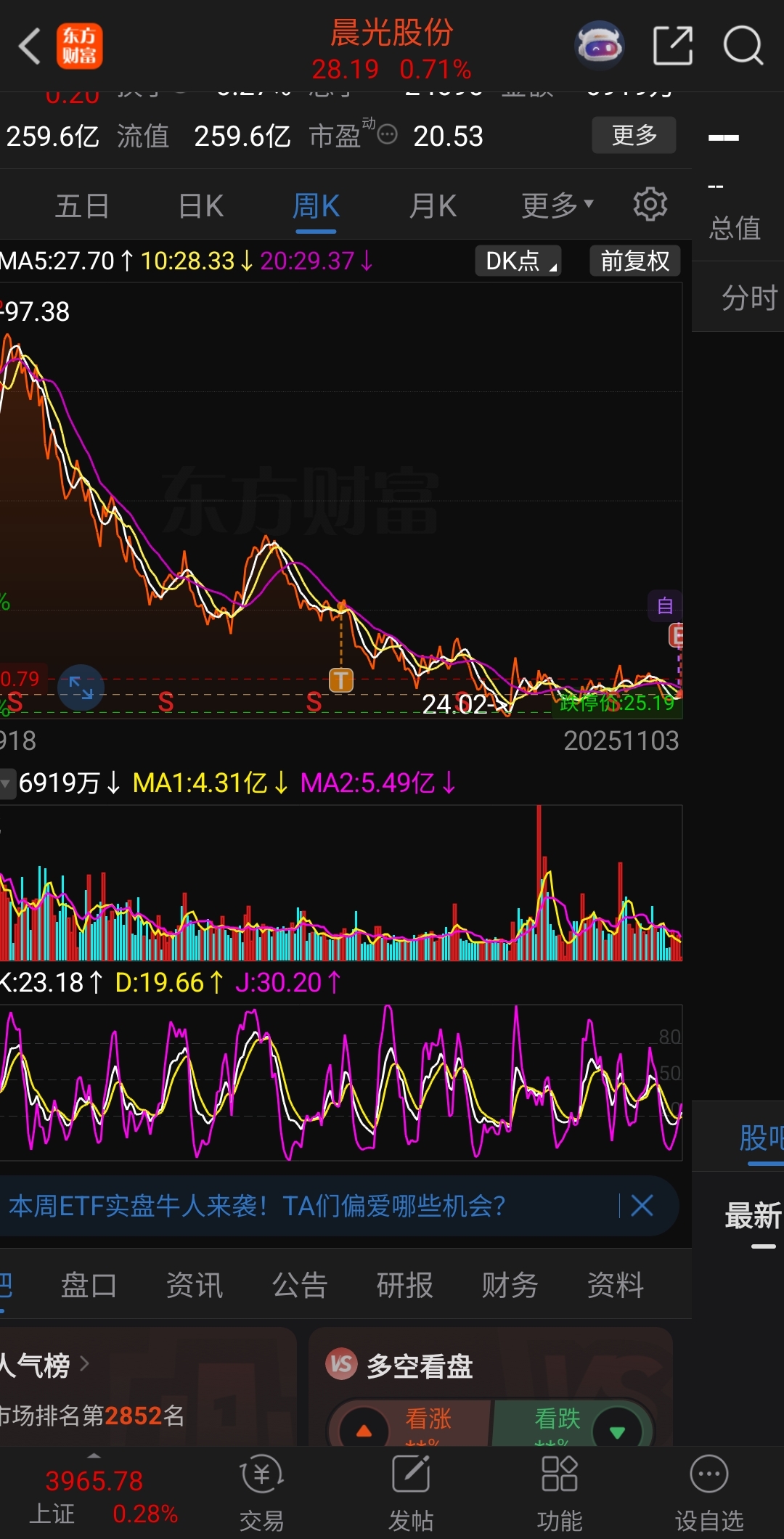Tap the fullscreen expand chart icon

(81, 687)
